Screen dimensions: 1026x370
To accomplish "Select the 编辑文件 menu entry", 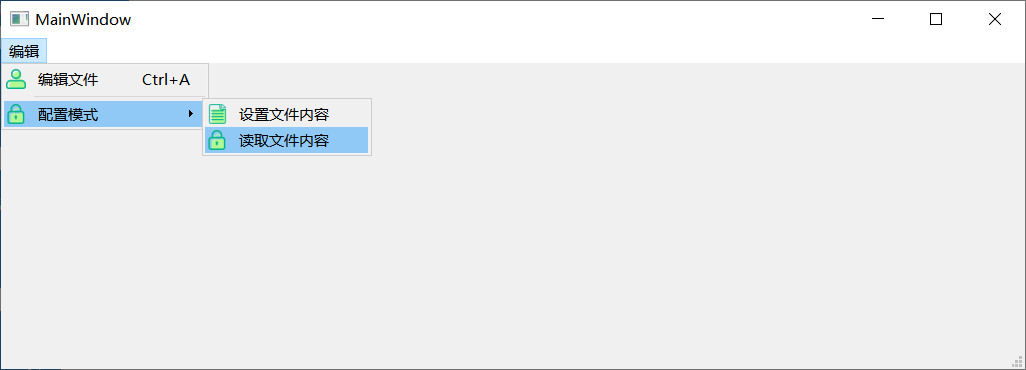I will coord(105,80).
